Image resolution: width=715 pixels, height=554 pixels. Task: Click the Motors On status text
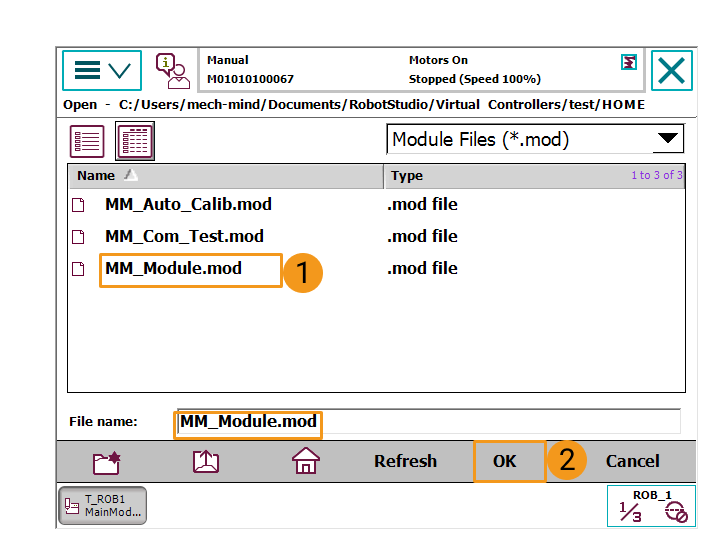[x=438, y=60]
